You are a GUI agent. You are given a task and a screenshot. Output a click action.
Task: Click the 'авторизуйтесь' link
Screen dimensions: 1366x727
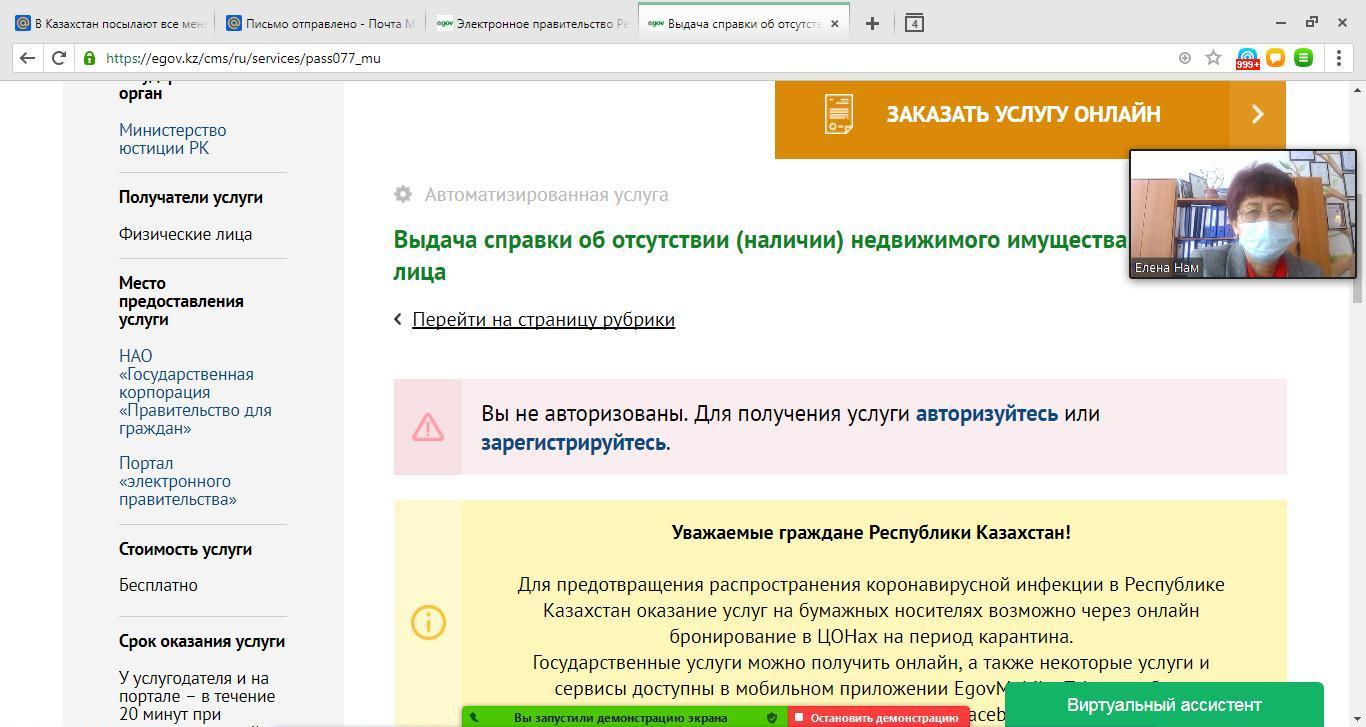(986, 414)
